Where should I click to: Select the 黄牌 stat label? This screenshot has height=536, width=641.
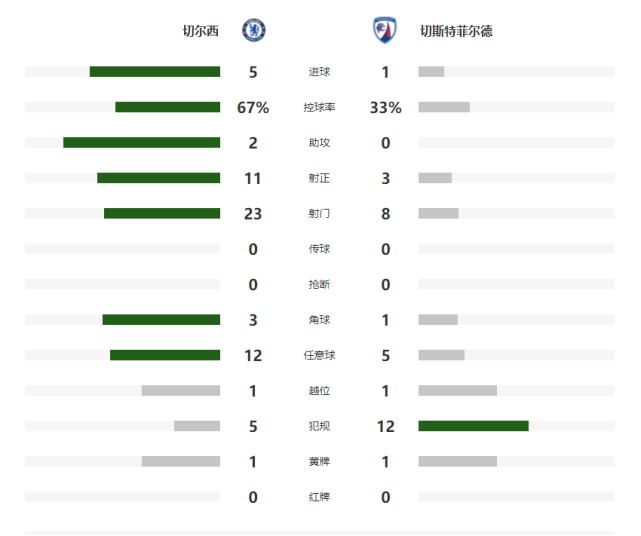tap(320, 462)
